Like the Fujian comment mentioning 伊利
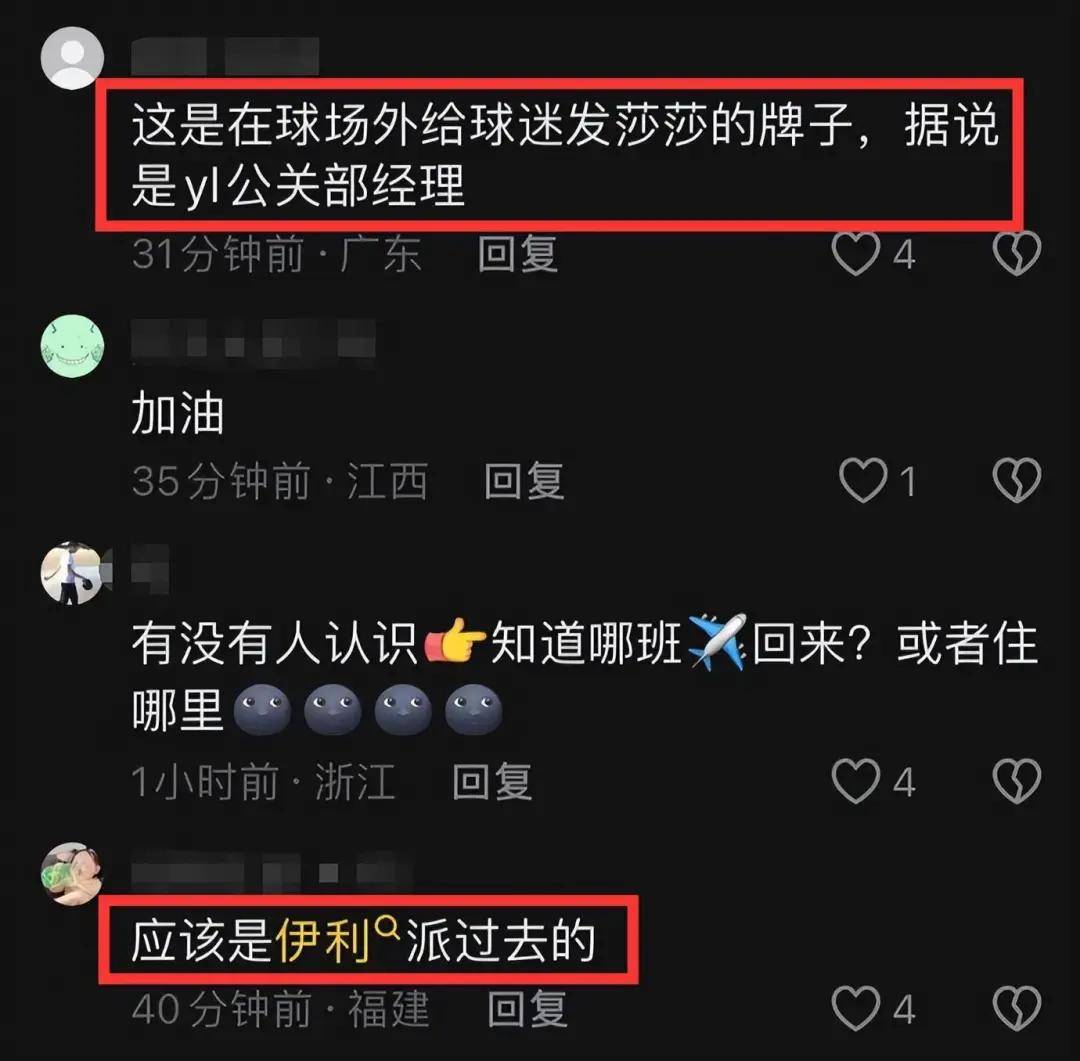The image size is (1080, 1061). 855,1009
